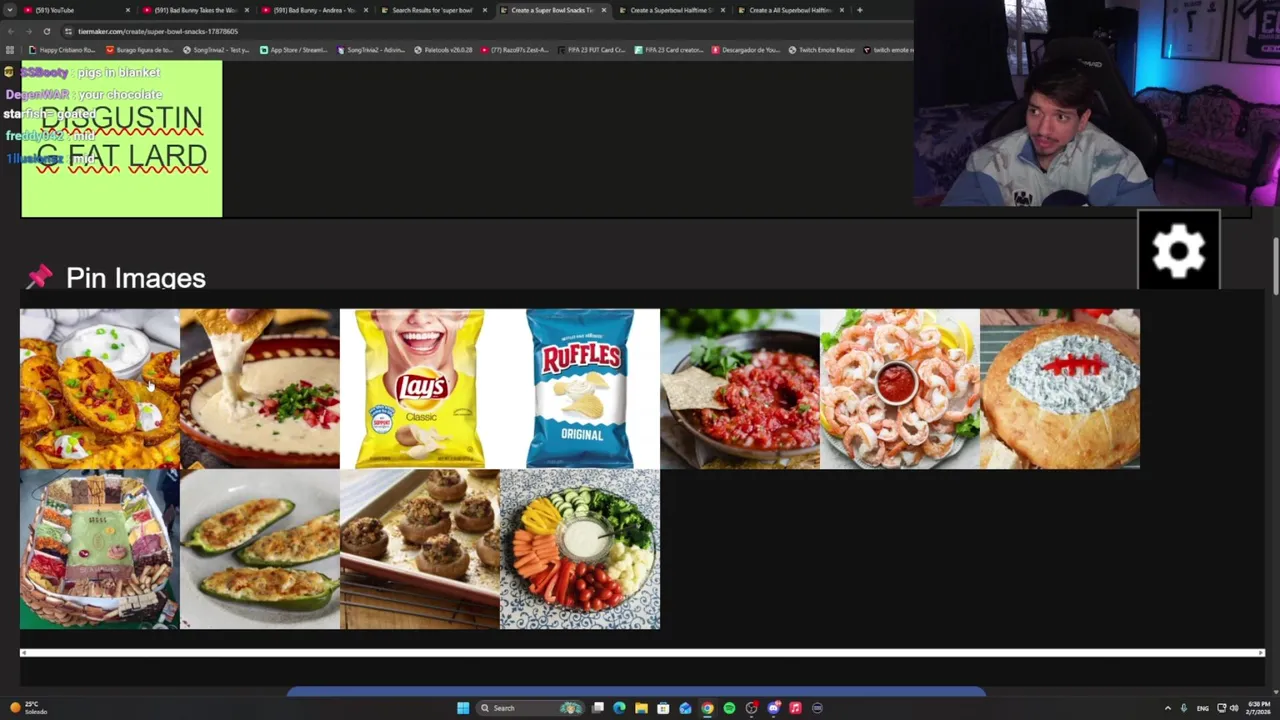This screenshot has height=720, width=1280.
Task: Click the browser reload button
Action: click(46, 31)
